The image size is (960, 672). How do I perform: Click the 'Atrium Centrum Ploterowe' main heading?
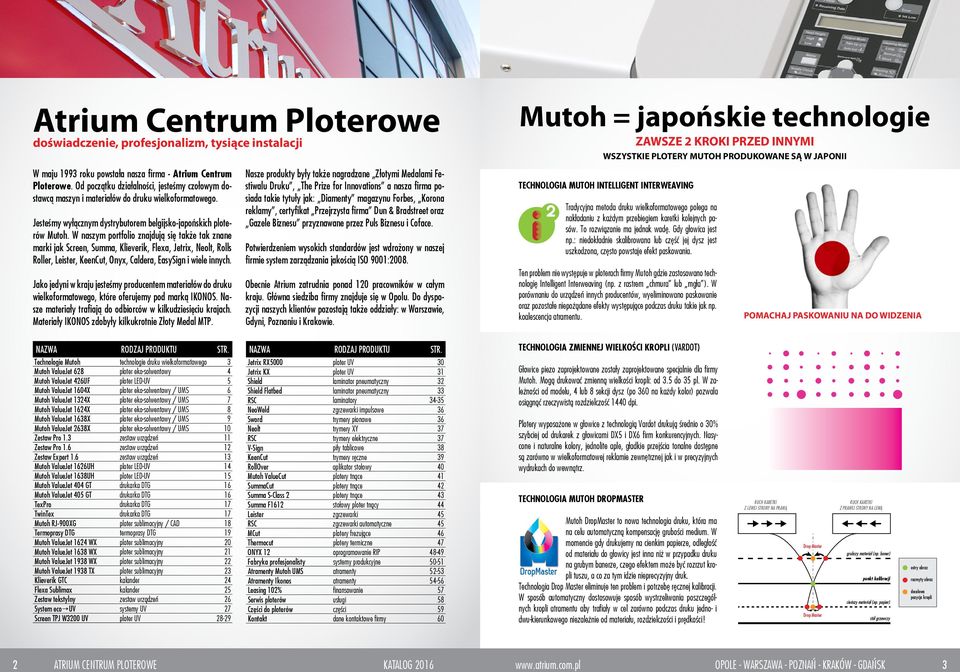236,120
